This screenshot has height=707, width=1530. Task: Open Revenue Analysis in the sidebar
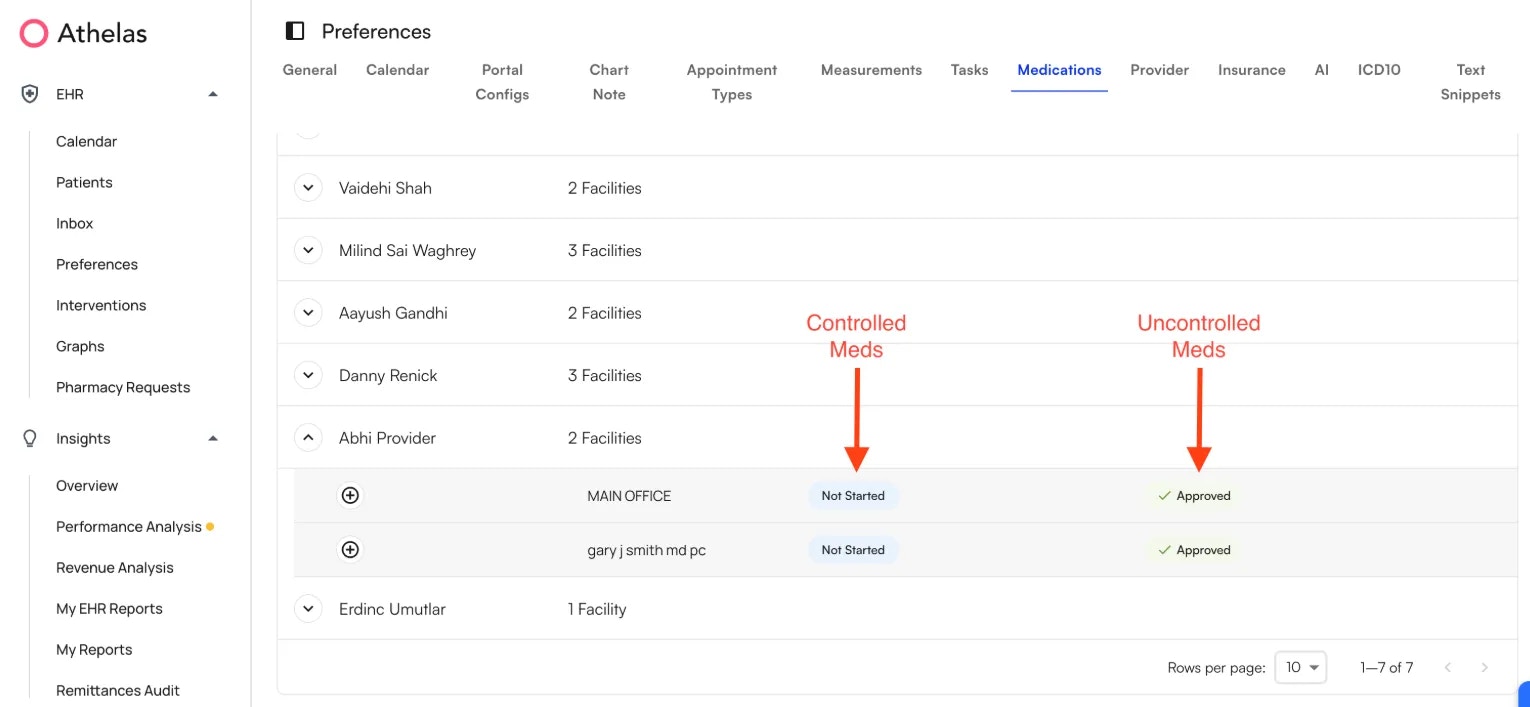[x=115, y=567]
